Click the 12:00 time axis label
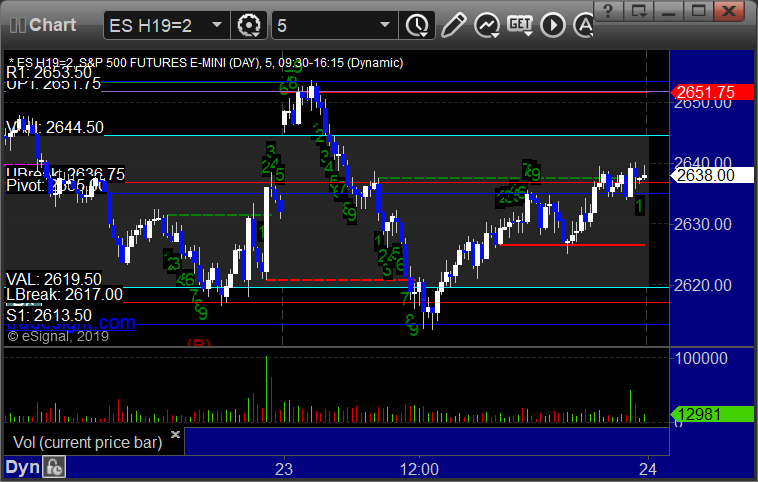Screen dimensions: 758x482 419,469
